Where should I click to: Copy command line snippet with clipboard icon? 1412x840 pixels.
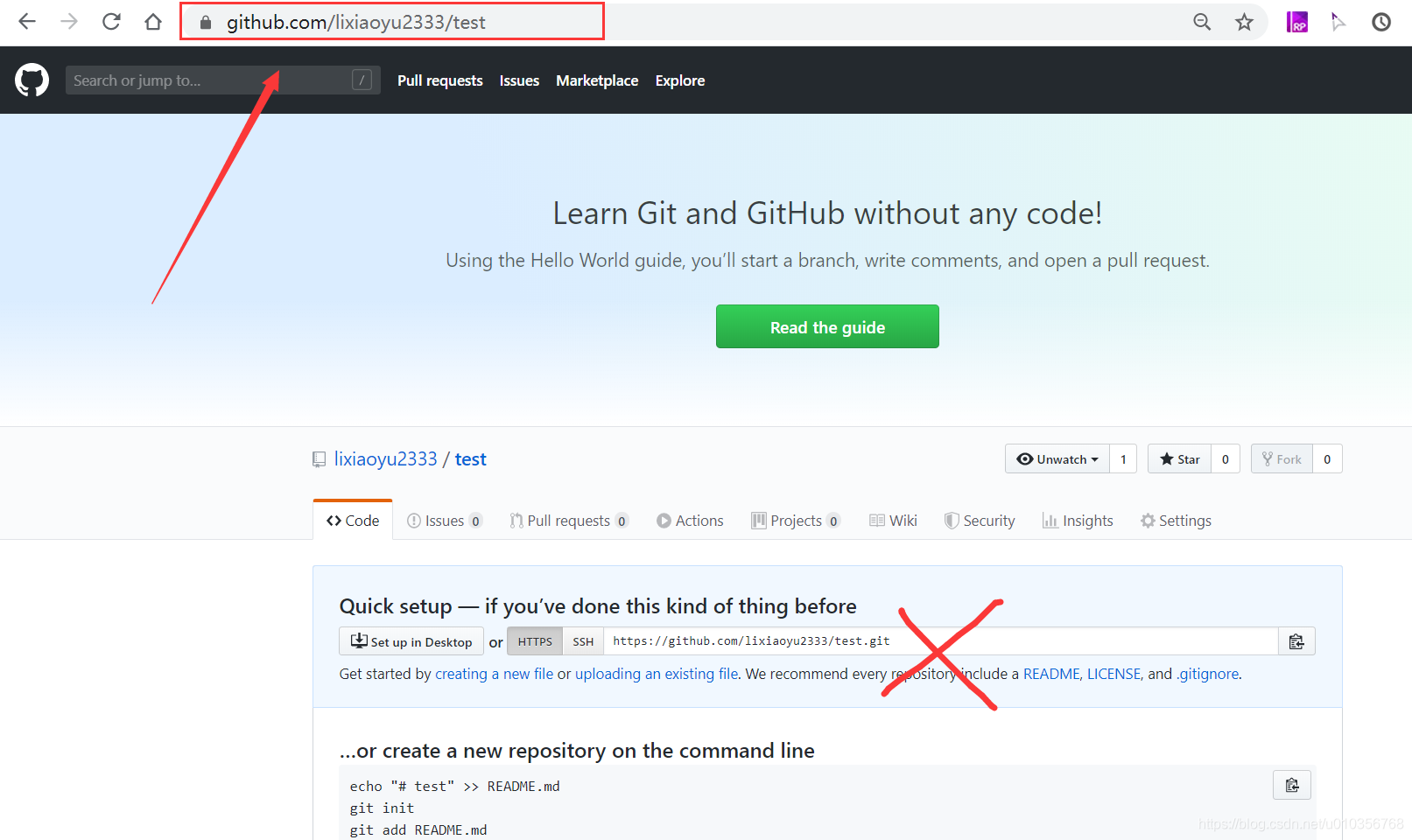pyautogui.click(x=1292, y=785)
